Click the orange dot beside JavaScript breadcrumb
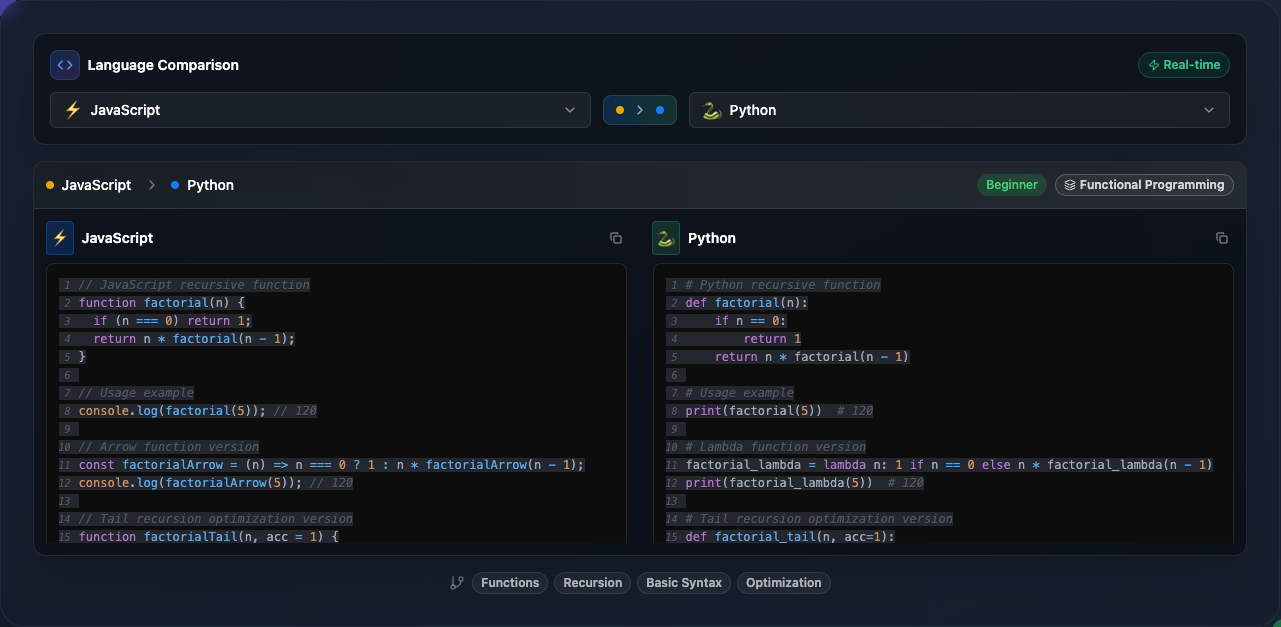The height and width of the screenshot is (627, 1281). pos(50,185)
